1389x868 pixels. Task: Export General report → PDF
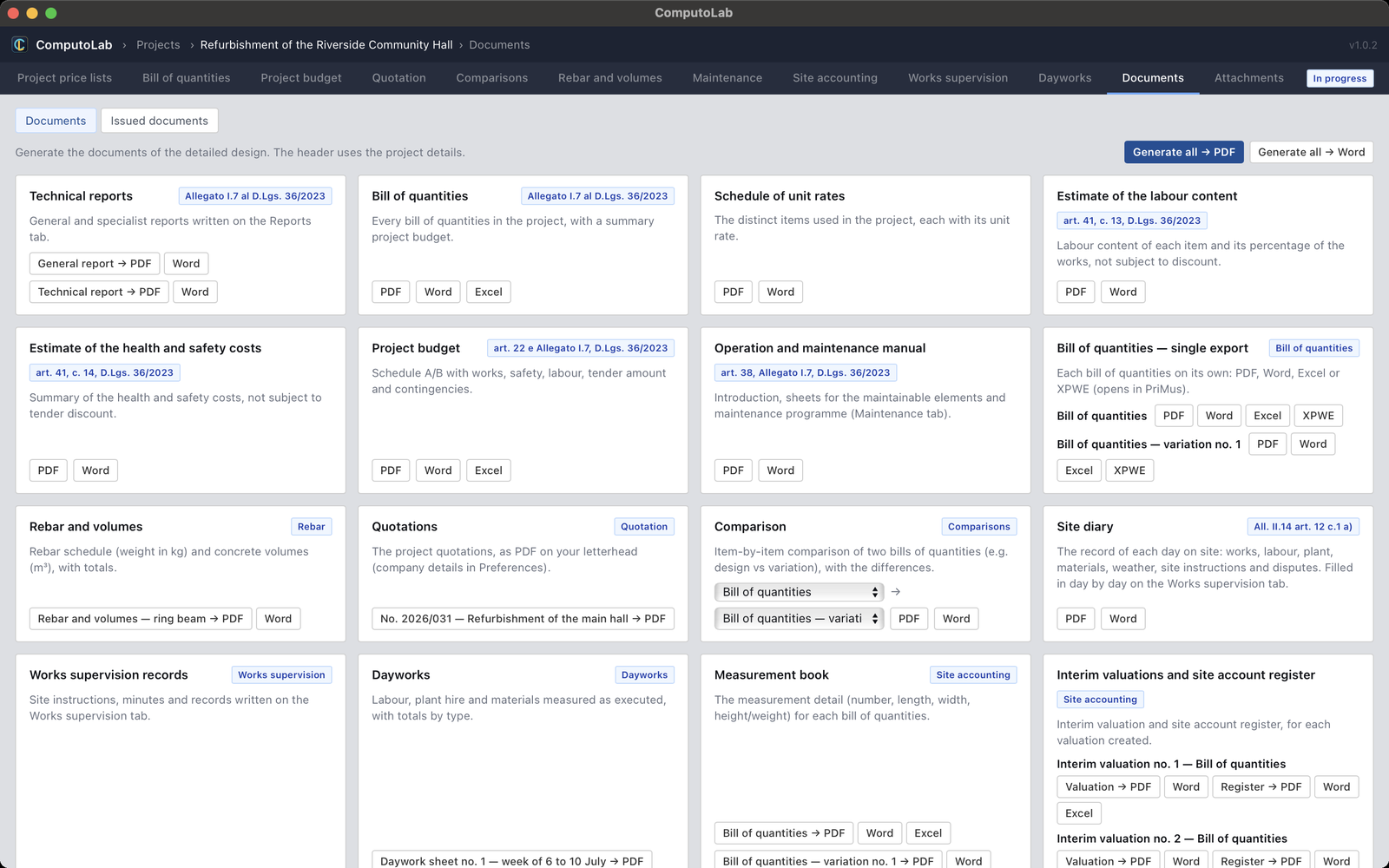(x=95, y=264)
